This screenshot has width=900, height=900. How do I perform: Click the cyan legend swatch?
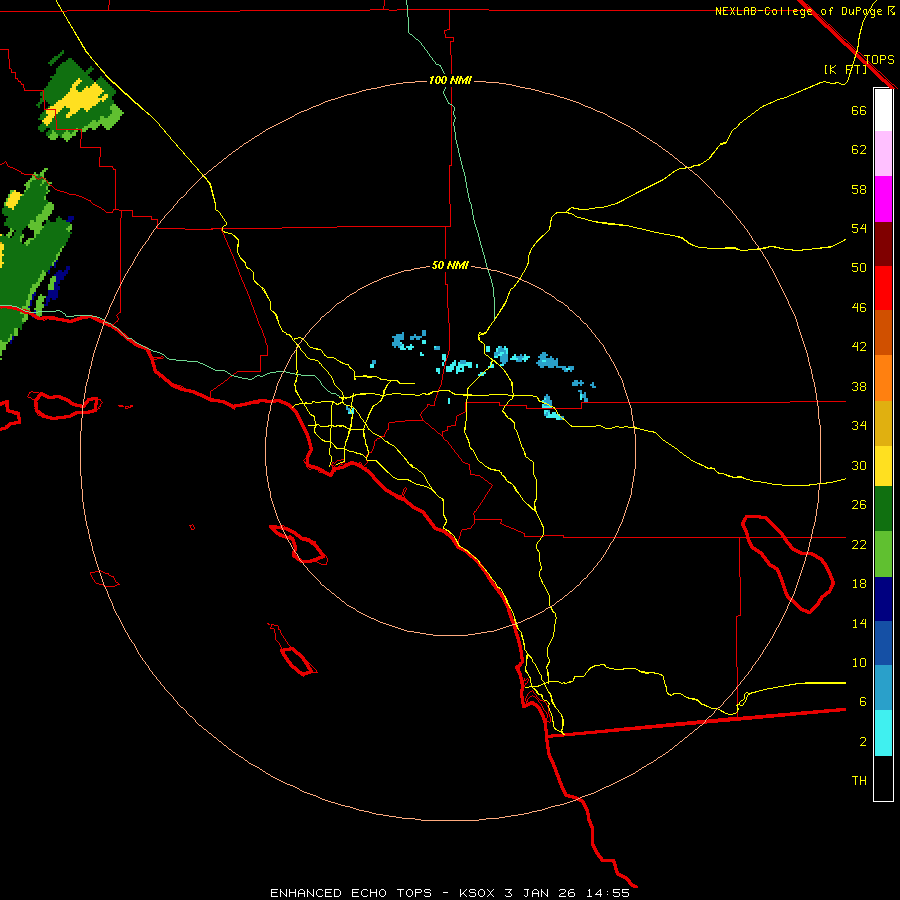pos(883,733)
